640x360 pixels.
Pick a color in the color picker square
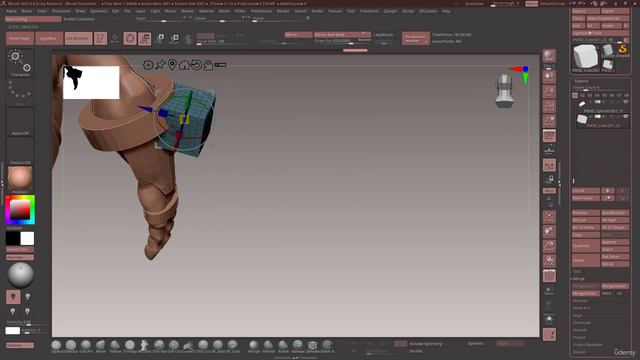click(20, 210)
